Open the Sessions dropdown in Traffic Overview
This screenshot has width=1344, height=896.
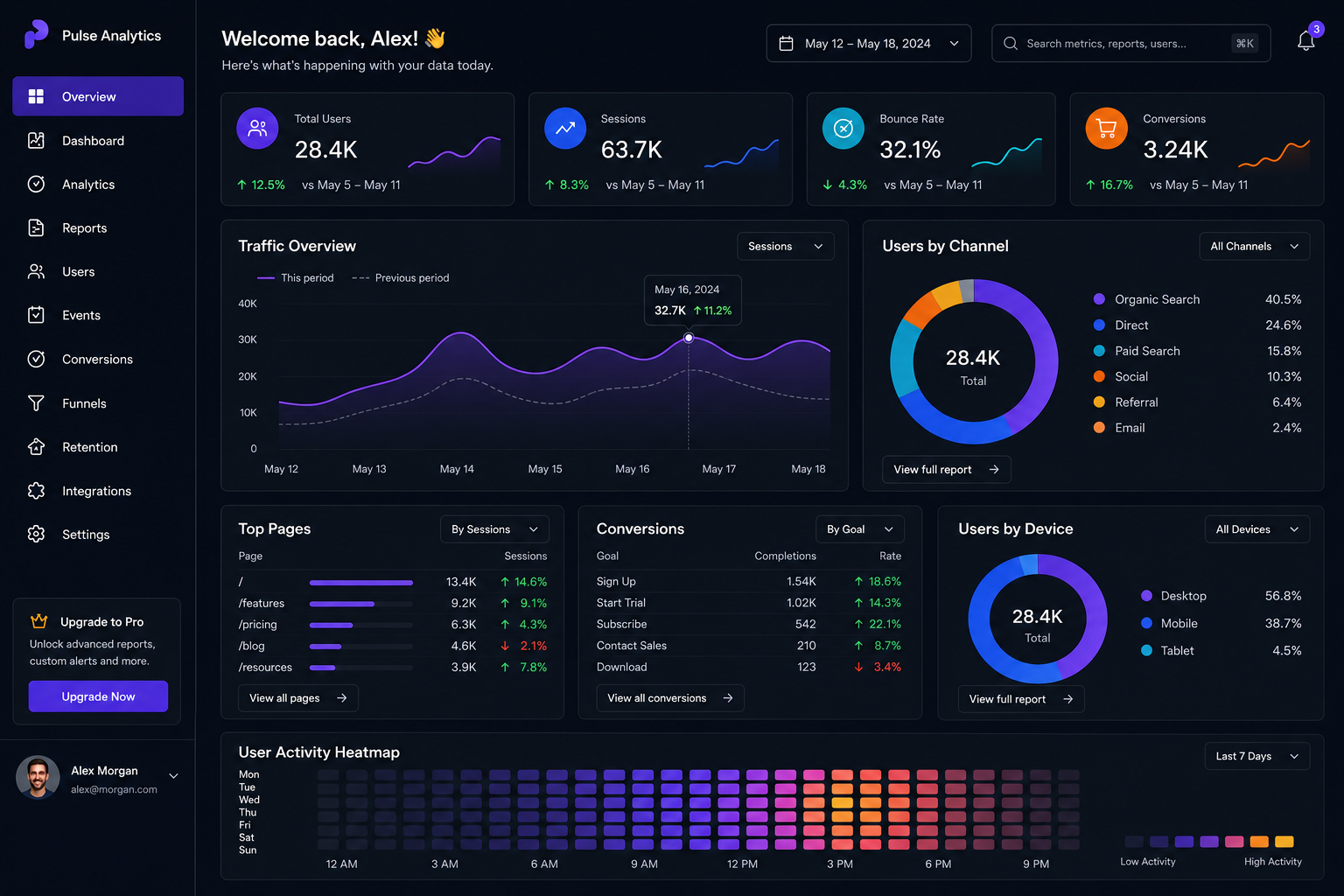pos(786,247)
